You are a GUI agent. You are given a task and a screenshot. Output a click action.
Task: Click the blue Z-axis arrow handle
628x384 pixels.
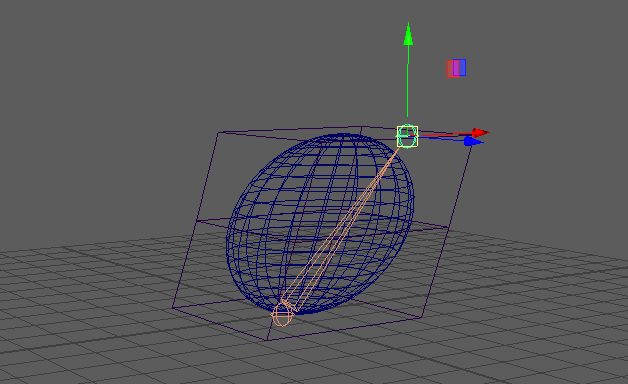click(x=473, y=141)
